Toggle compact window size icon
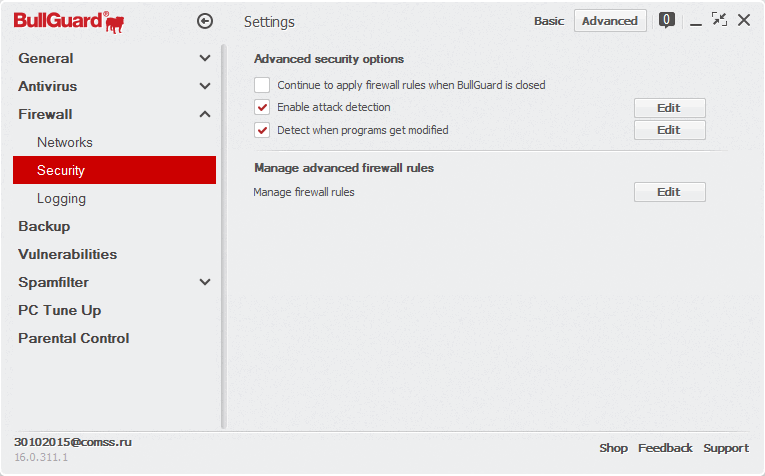765x476 pixels. click(x=719, y=20)
